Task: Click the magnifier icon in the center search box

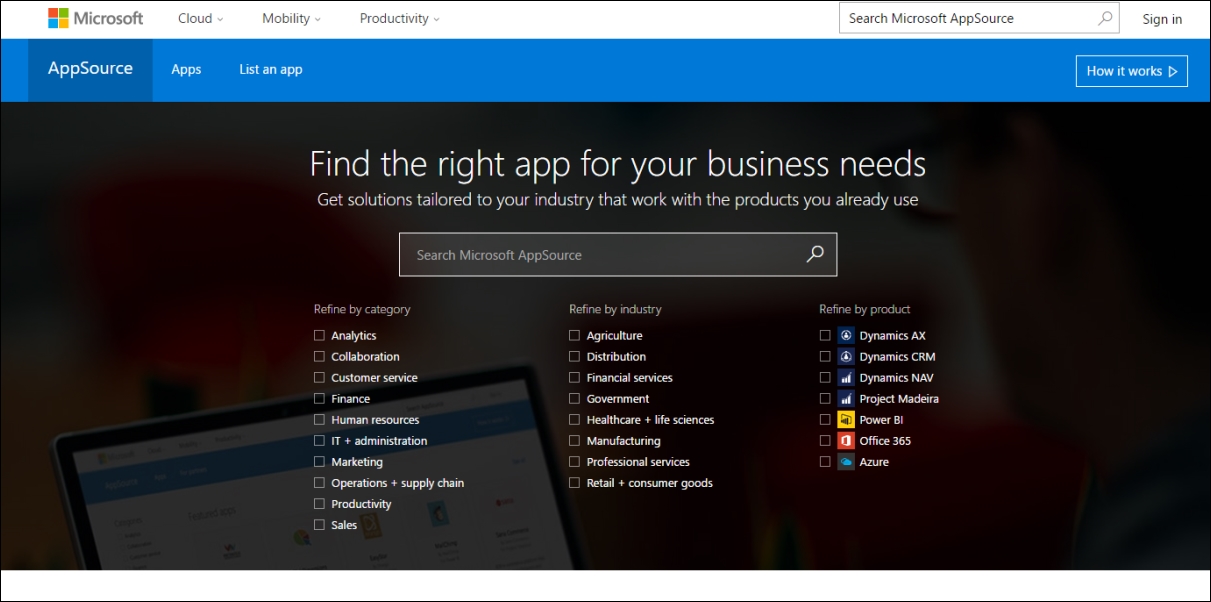Action: tap(815, 254)
